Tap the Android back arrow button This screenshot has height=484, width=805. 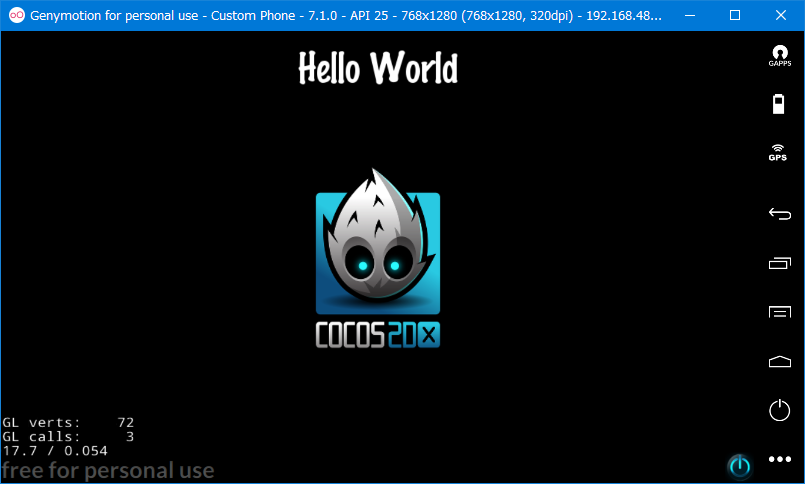point(779,214)
